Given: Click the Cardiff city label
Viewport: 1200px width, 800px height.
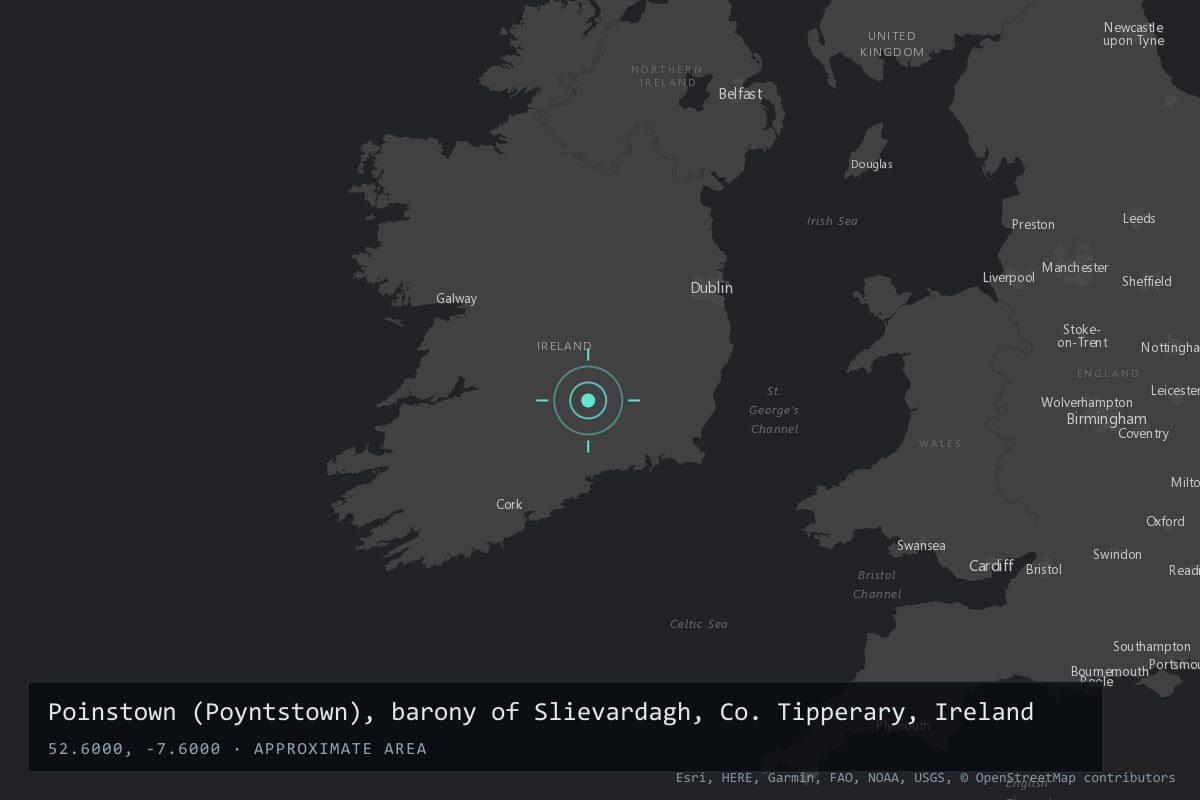Looking at the screenshot, I should [x=991, y=566].
